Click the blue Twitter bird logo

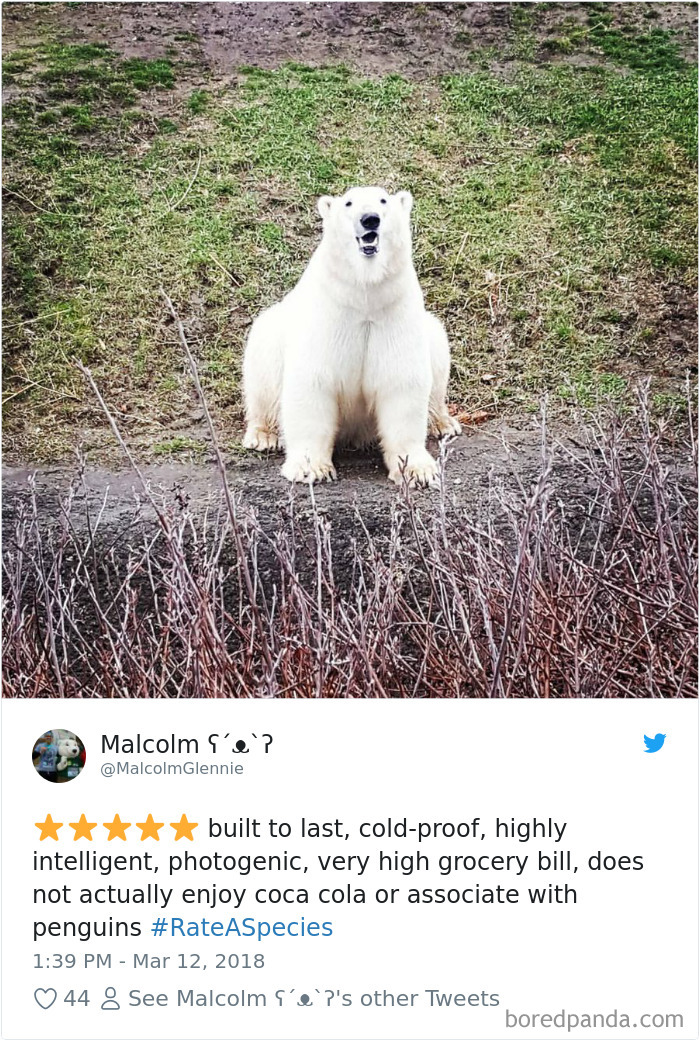pyautogui.click(x=654, y=743)
